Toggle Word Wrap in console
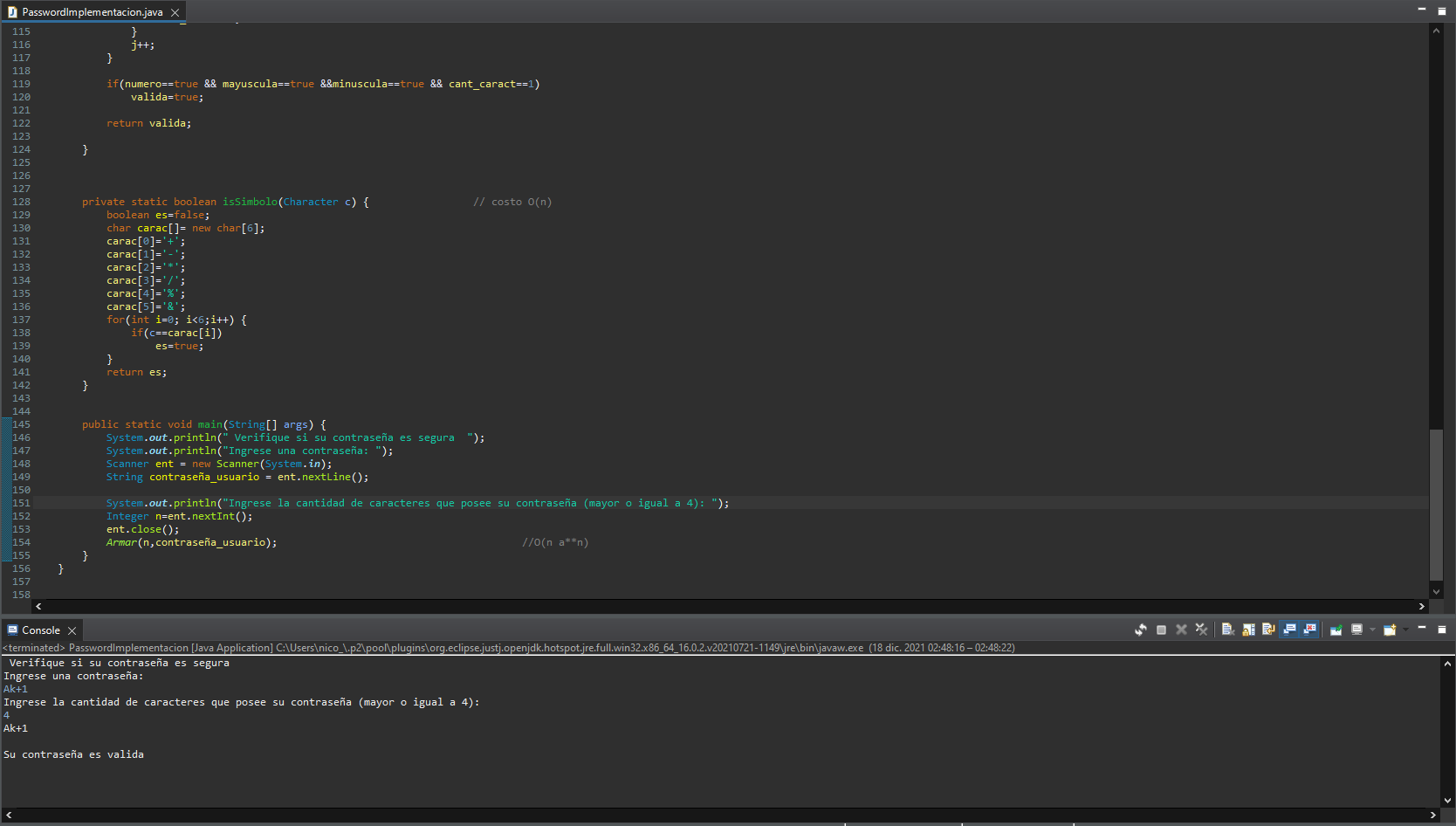Image resolution: width=1456 pixels, height=826 pixels. click(x=1268, y=630)
